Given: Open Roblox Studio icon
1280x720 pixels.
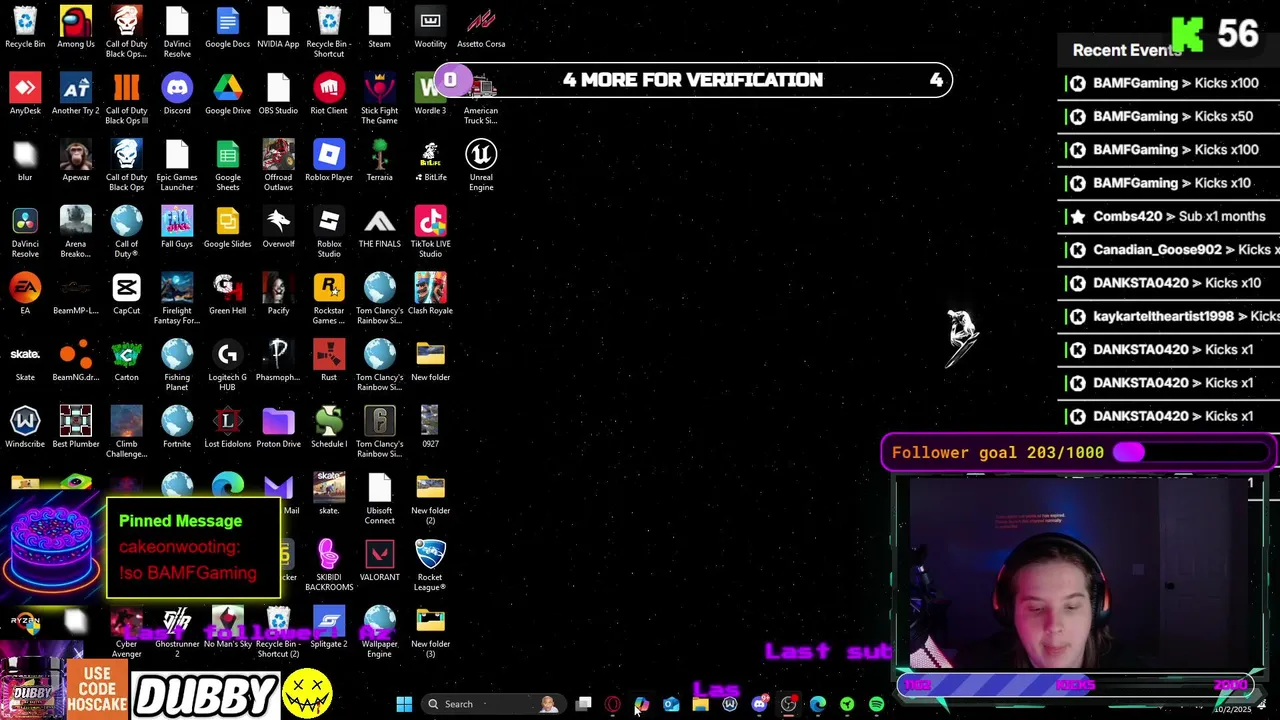Looking at the screenshot, I should tap(329, 232).
